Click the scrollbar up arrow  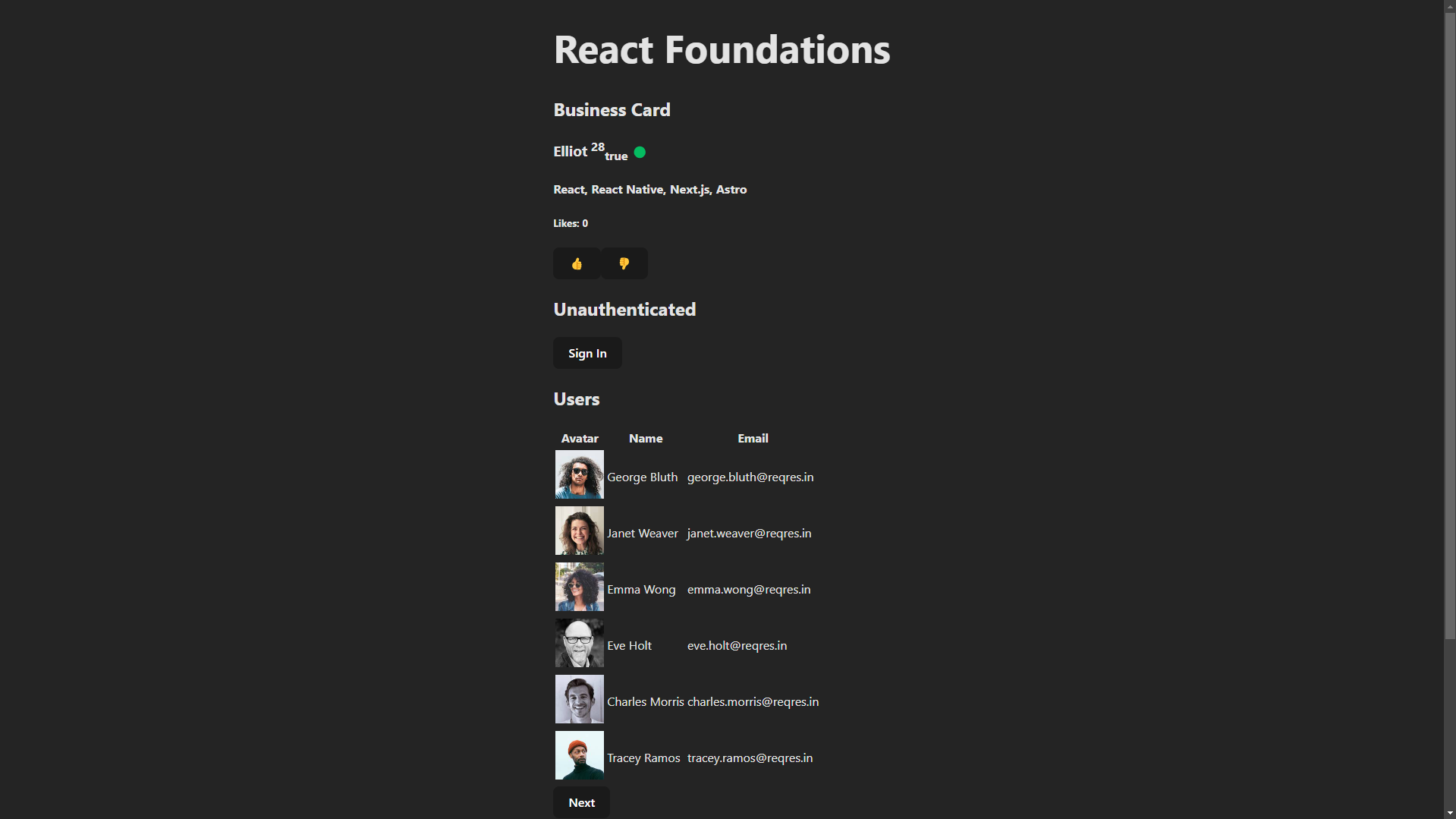pyautogui.click(x=1450, y=6)
